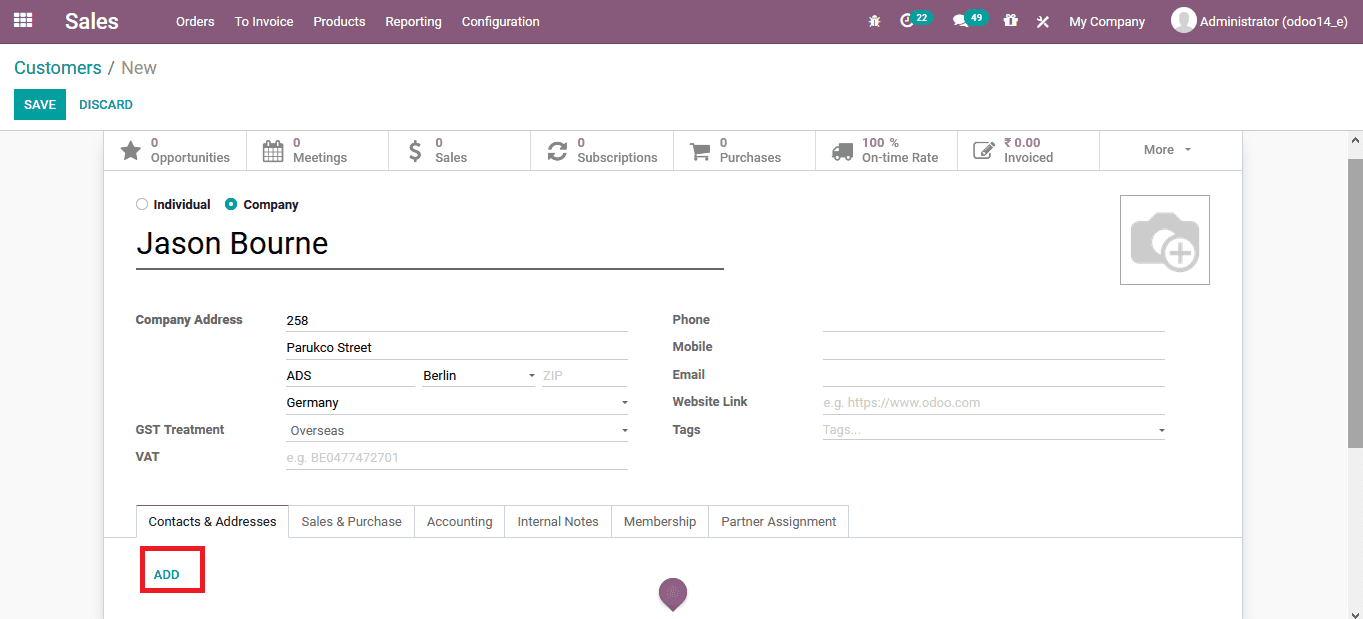Switch to Internal Notes tab
This screenshot has width=1363, height=619.
coord(558,522)
